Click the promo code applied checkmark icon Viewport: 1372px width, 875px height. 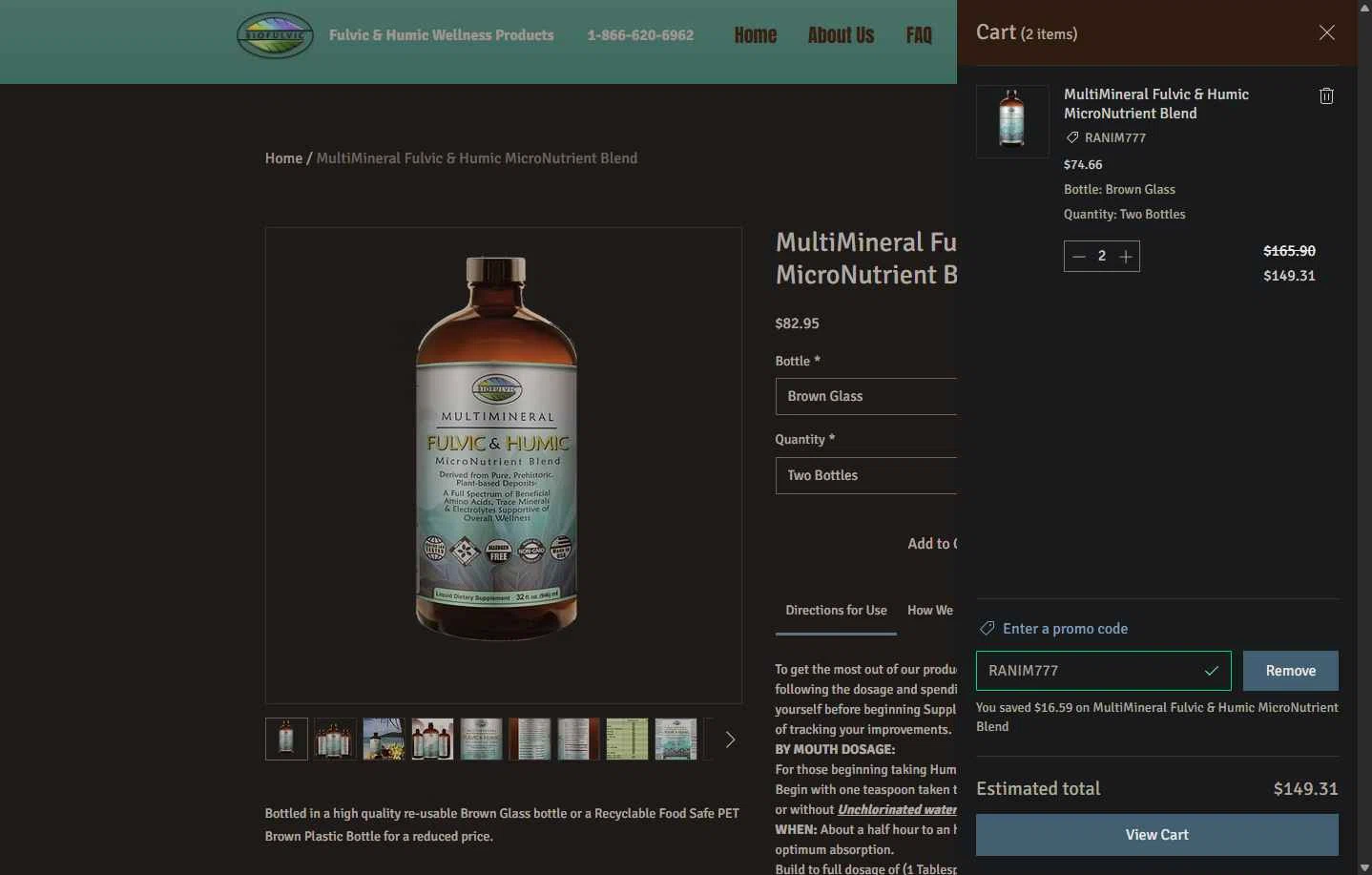[1211, 671]
